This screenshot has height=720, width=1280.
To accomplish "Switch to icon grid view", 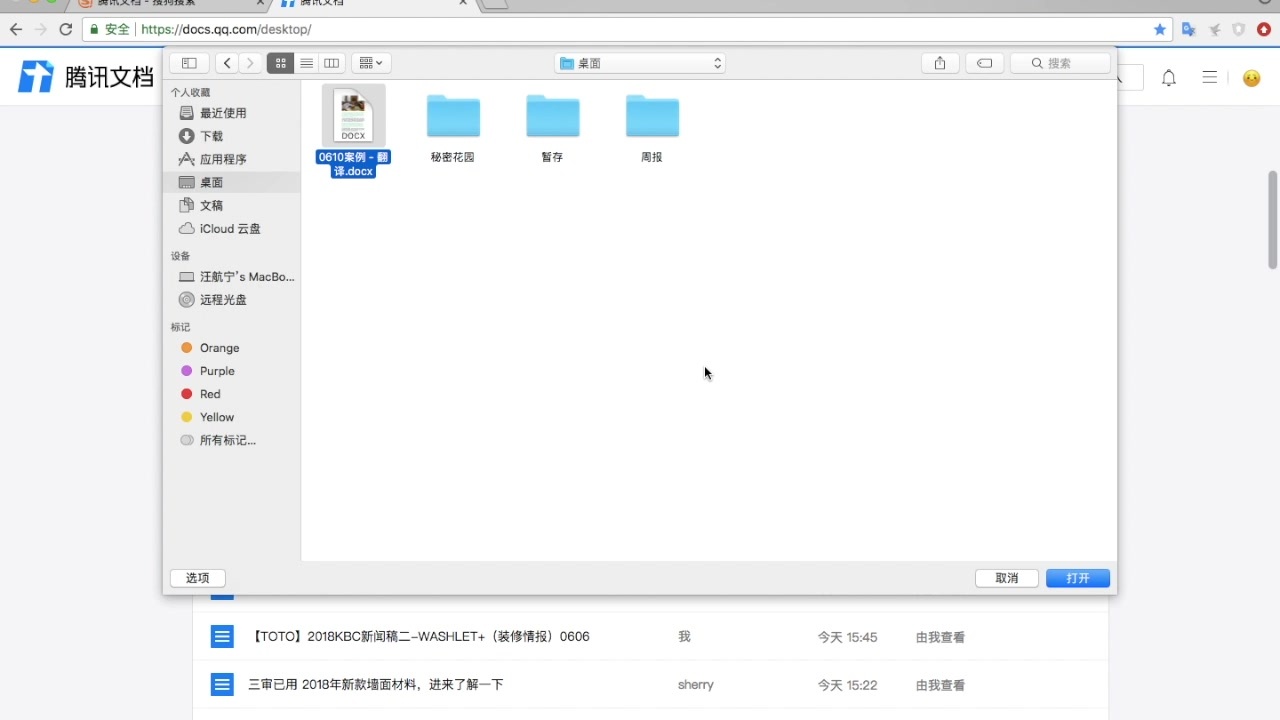I will [x=280, y=63].
